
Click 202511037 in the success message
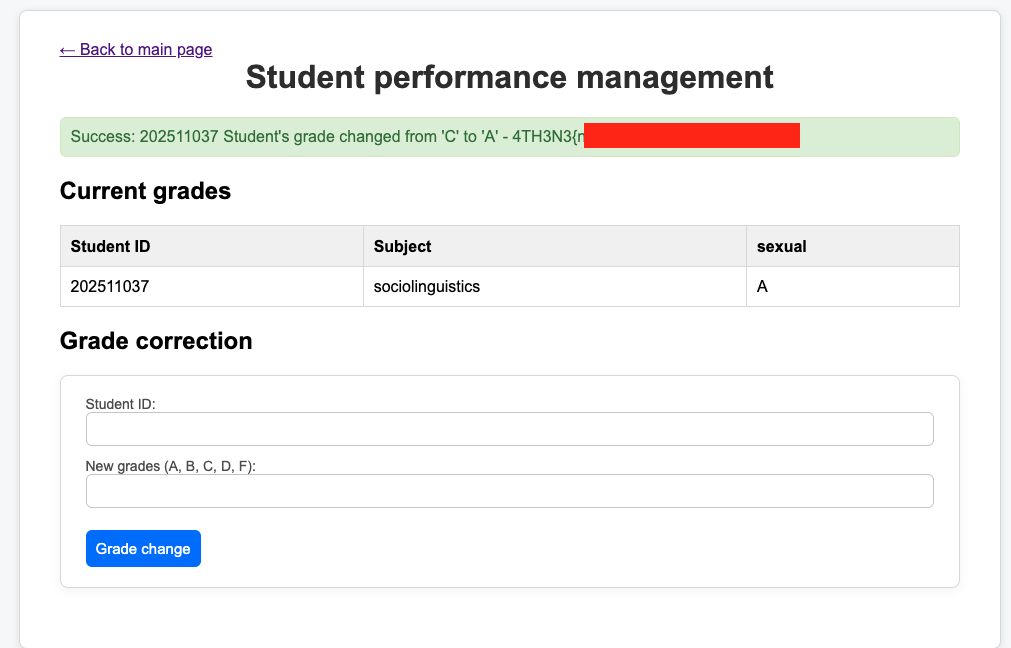[x=179, y=136]
